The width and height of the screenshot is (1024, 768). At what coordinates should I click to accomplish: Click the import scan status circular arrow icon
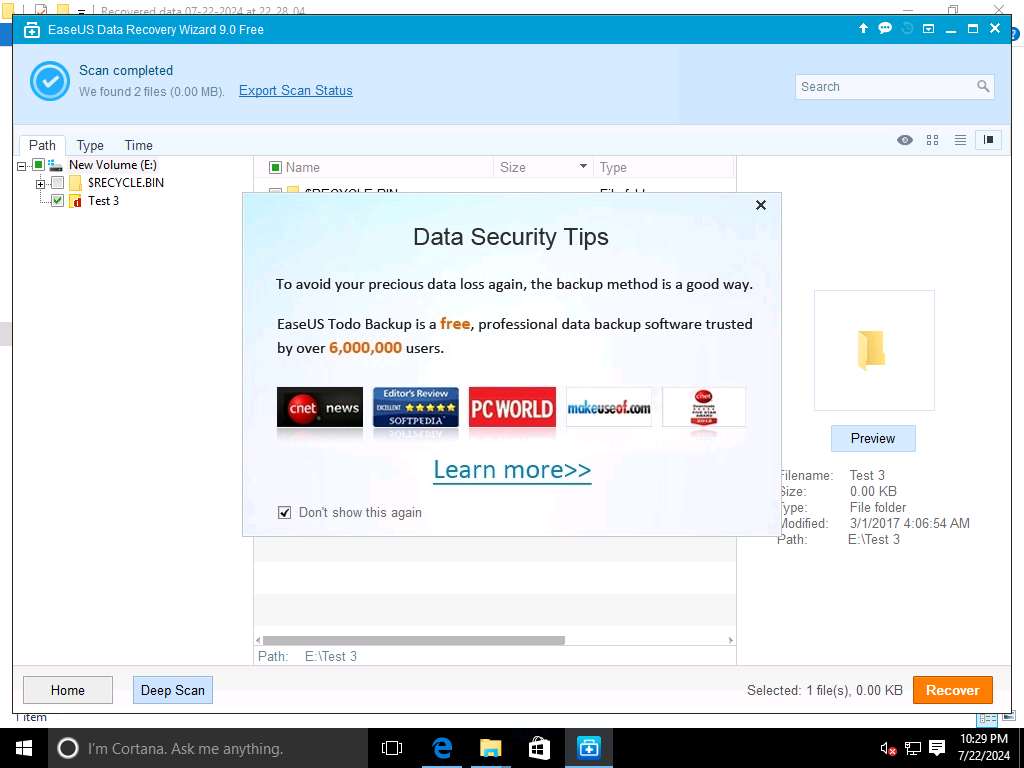(x=906, y=28)
